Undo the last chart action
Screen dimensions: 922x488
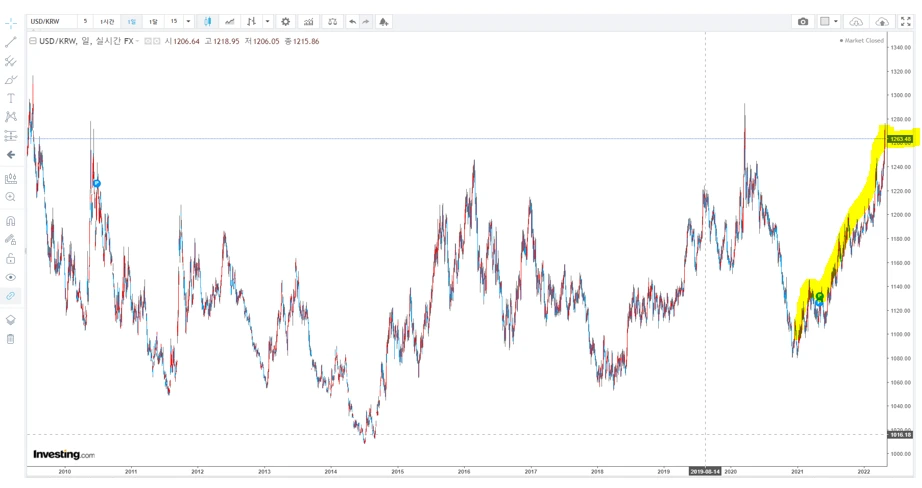(x=352, y=22)
